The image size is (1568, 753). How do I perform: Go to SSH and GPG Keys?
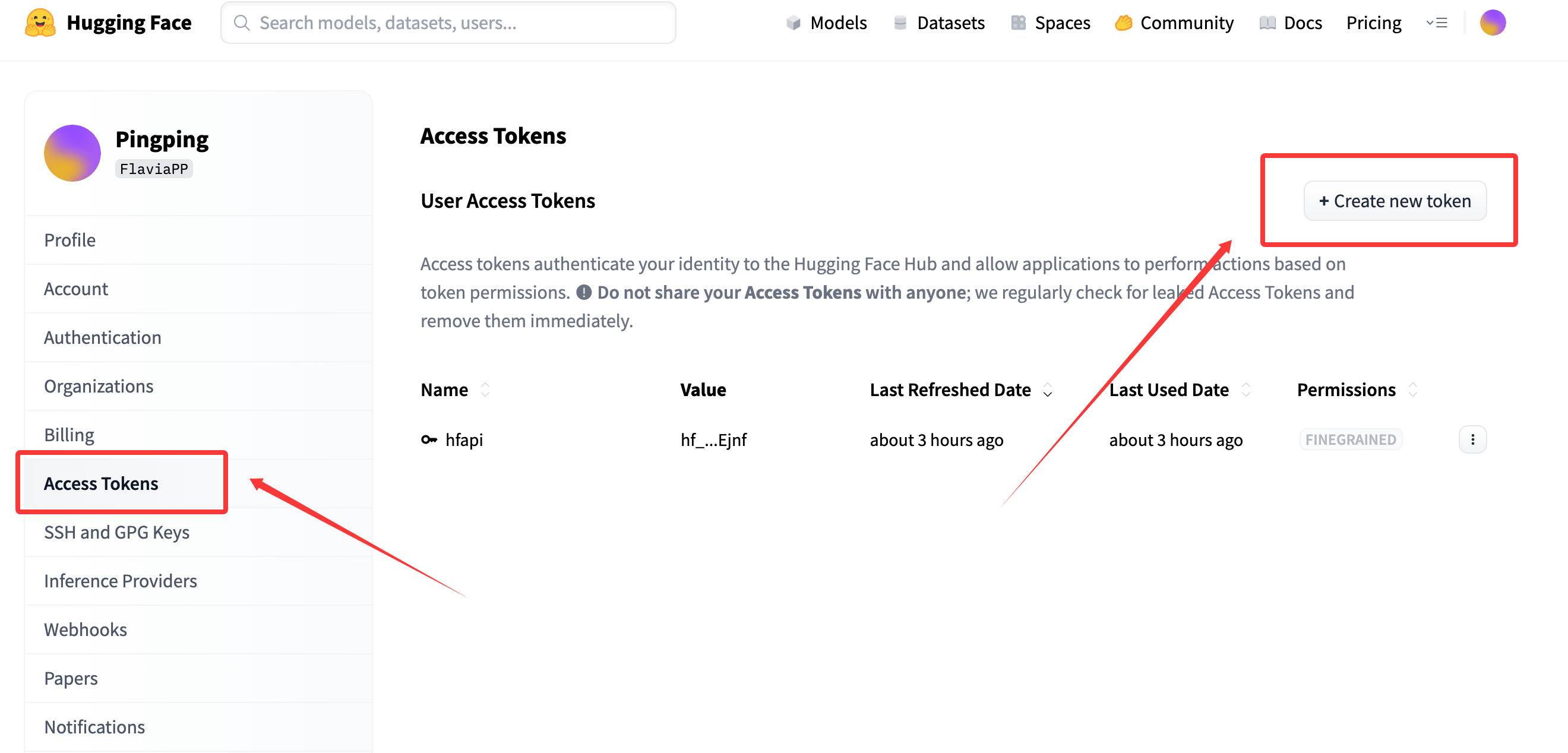pos(116,532)
